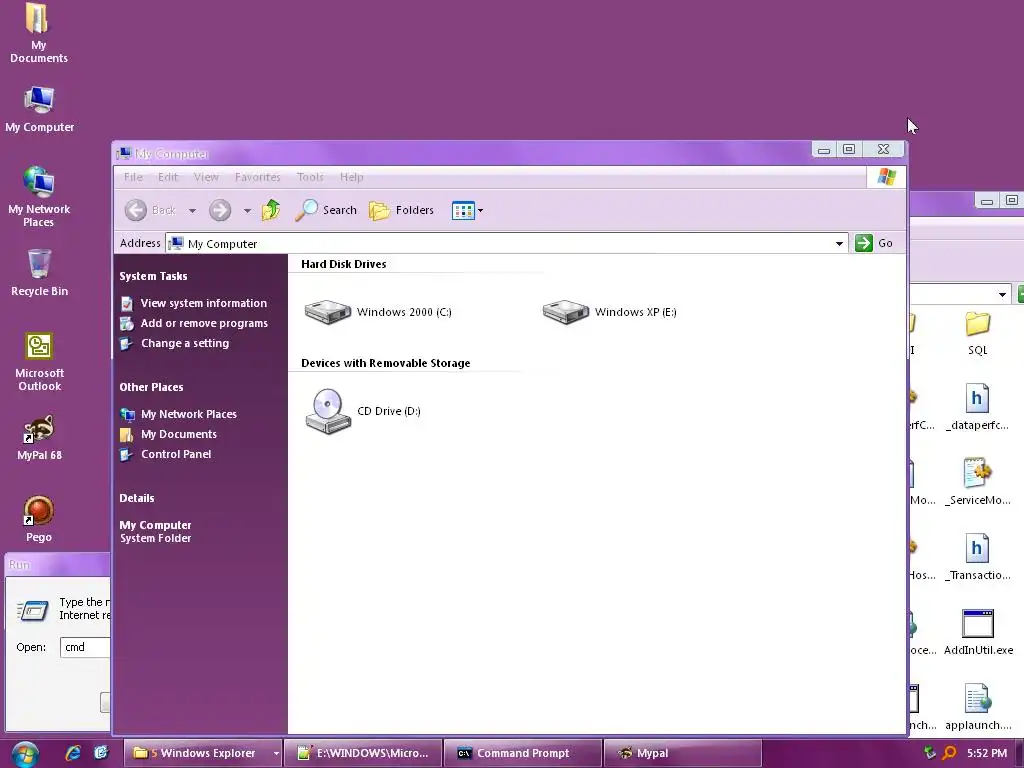
Task: Toggle the Folders pane button
Action: point(402,210)
